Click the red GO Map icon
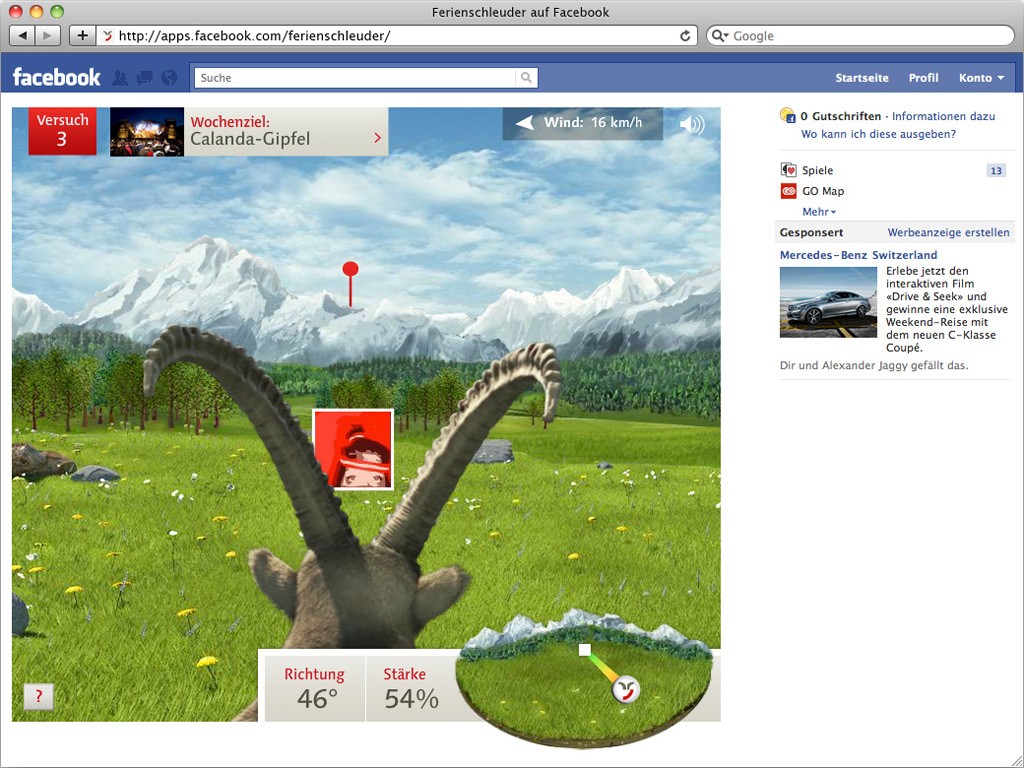The width and height of the screenshot is (1024, 768). click(x=788, y=191)
